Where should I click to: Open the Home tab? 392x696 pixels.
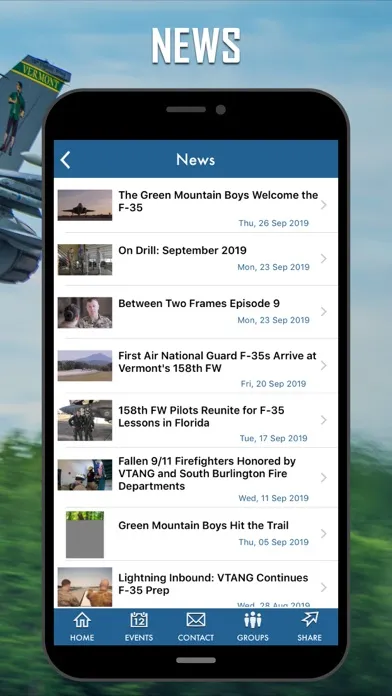pyautogui.click(x=82, y=627)
